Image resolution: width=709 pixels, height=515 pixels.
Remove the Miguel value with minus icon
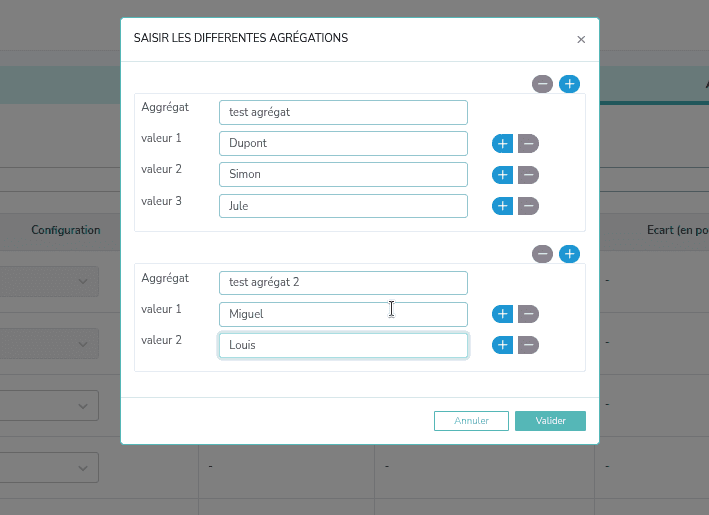point(528,314)
